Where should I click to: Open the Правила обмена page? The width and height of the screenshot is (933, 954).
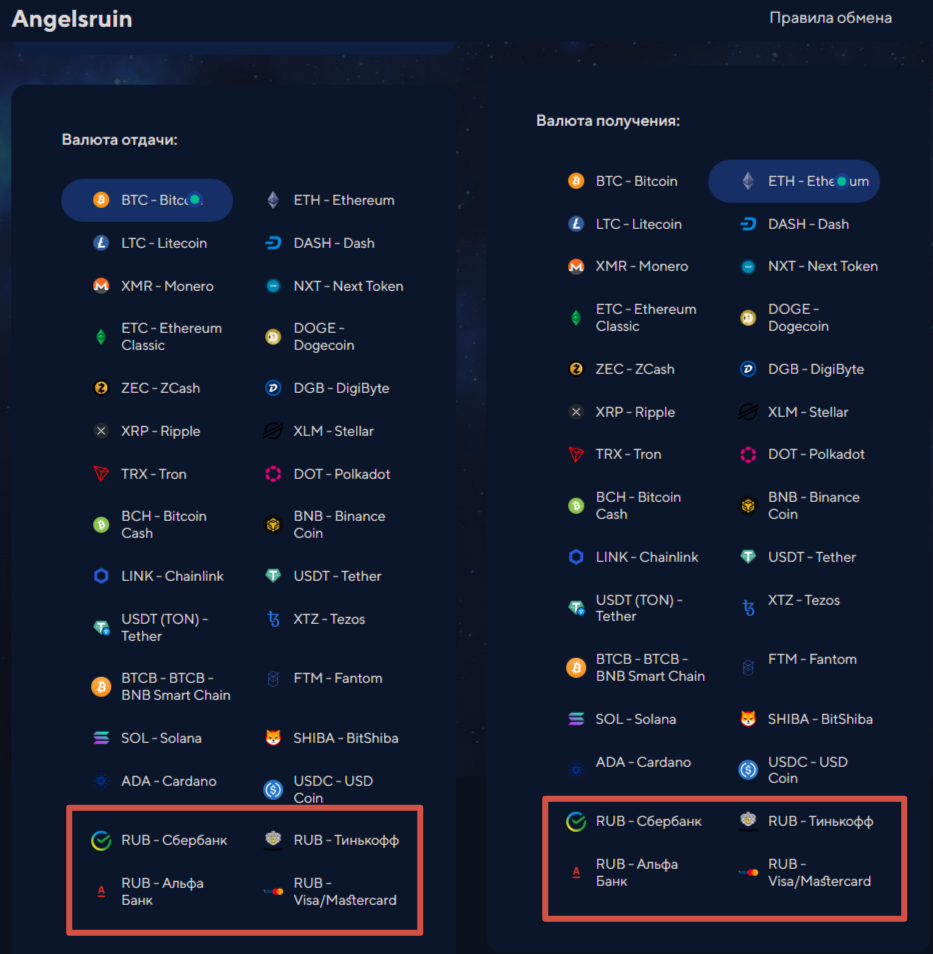click(830, 18)
